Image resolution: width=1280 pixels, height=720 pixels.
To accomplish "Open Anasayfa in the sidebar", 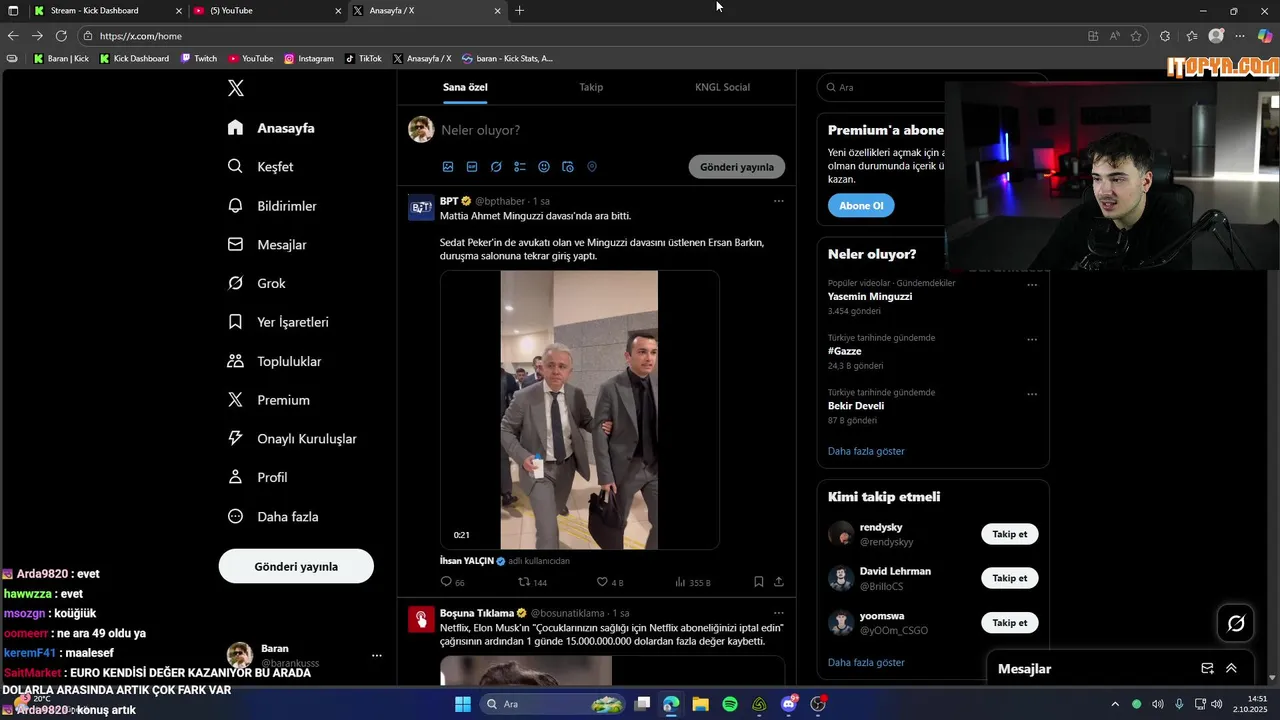I will [271, 128].
